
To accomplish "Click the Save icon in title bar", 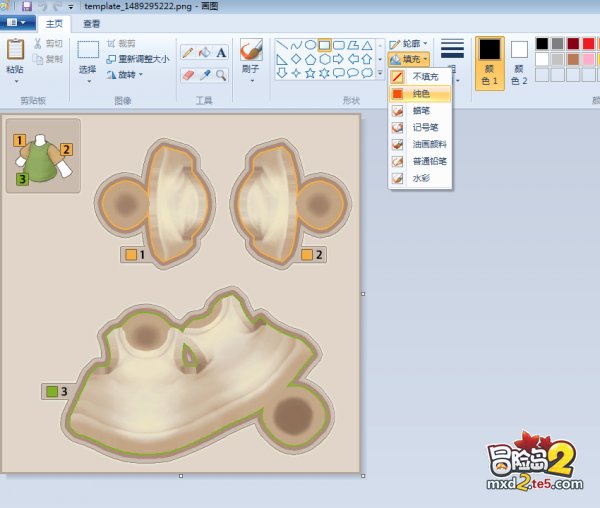I will 27,6.
